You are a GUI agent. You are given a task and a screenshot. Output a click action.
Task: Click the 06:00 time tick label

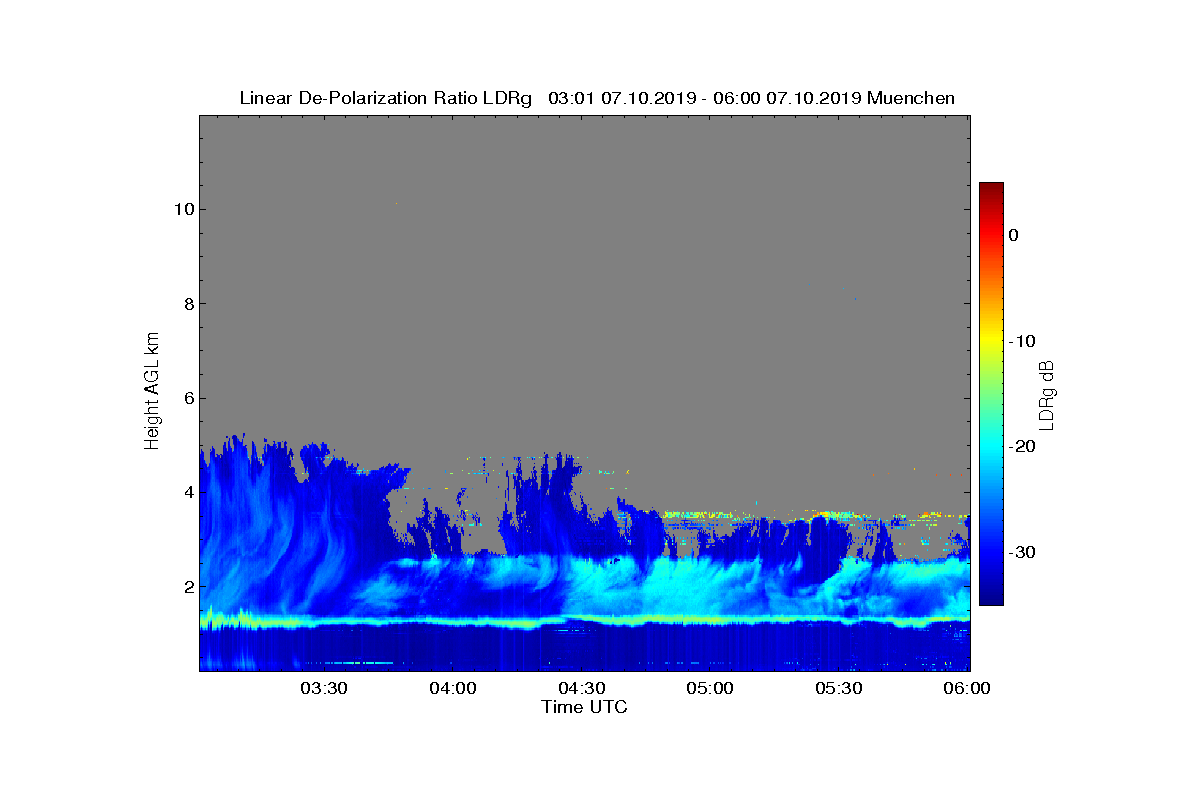coord(966,688)
